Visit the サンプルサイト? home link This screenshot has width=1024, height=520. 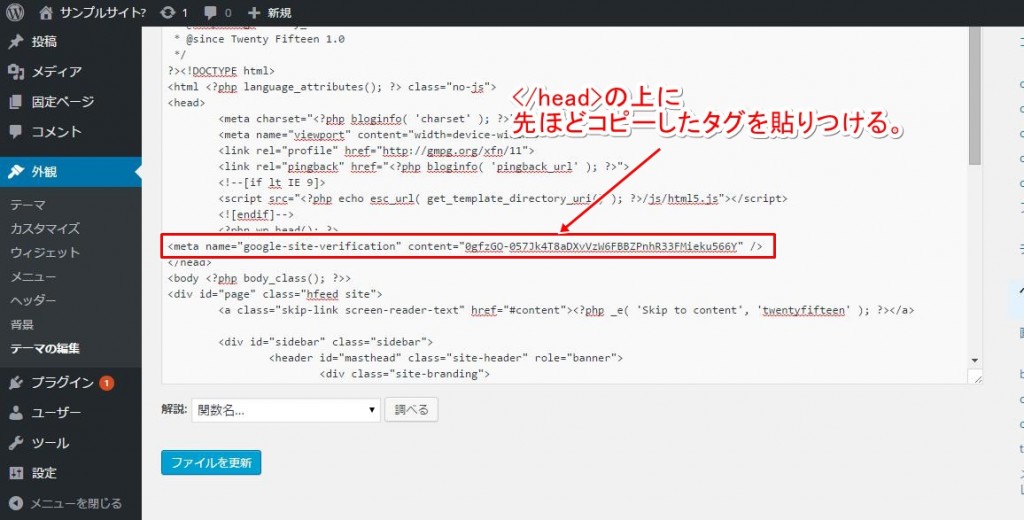click(x=92, y=12)
